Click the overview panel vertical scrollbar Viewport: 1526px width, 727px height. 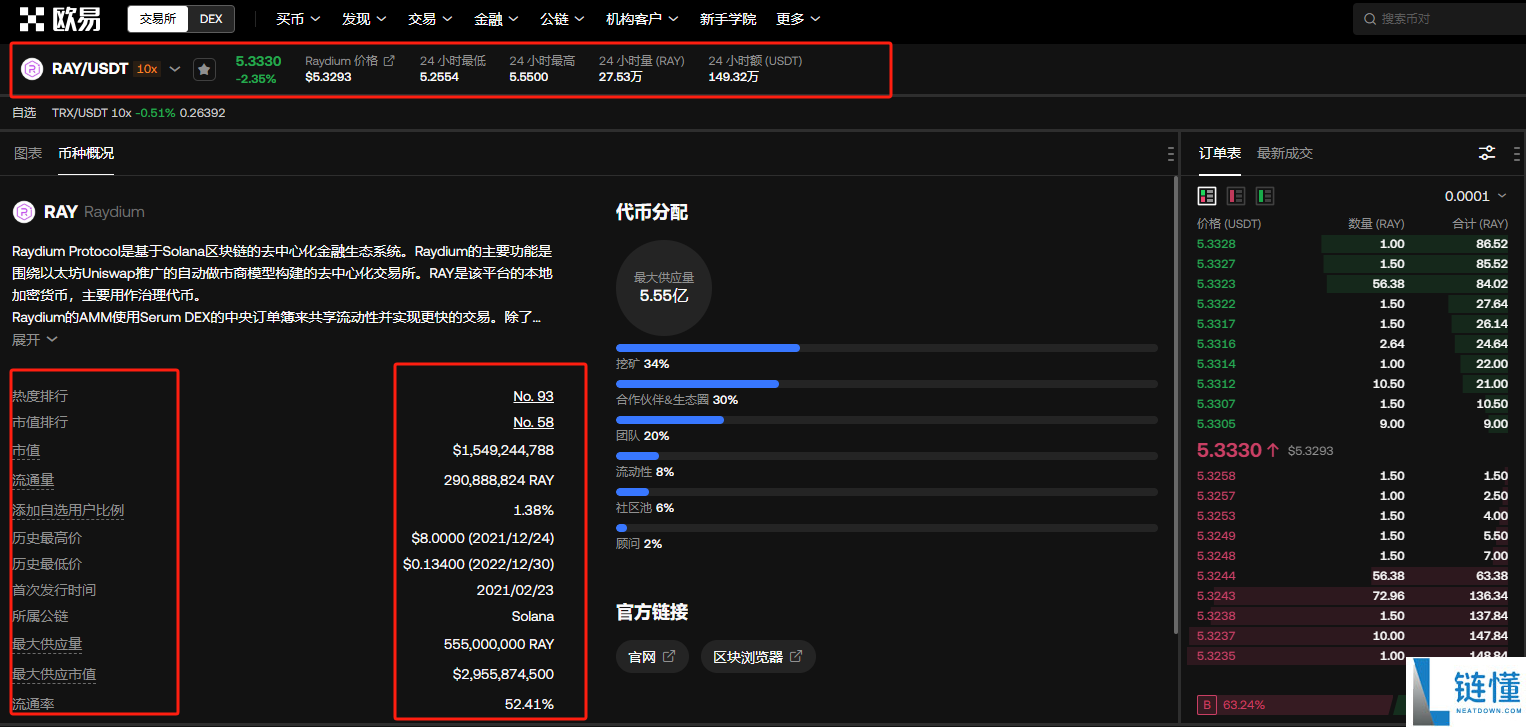point(1175,405)
